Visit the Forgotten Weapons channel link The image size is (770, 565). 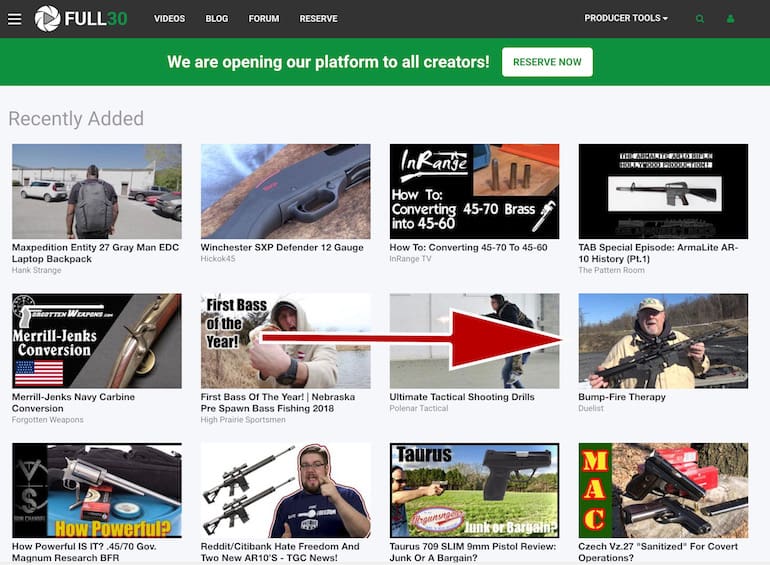coord(48,420)
